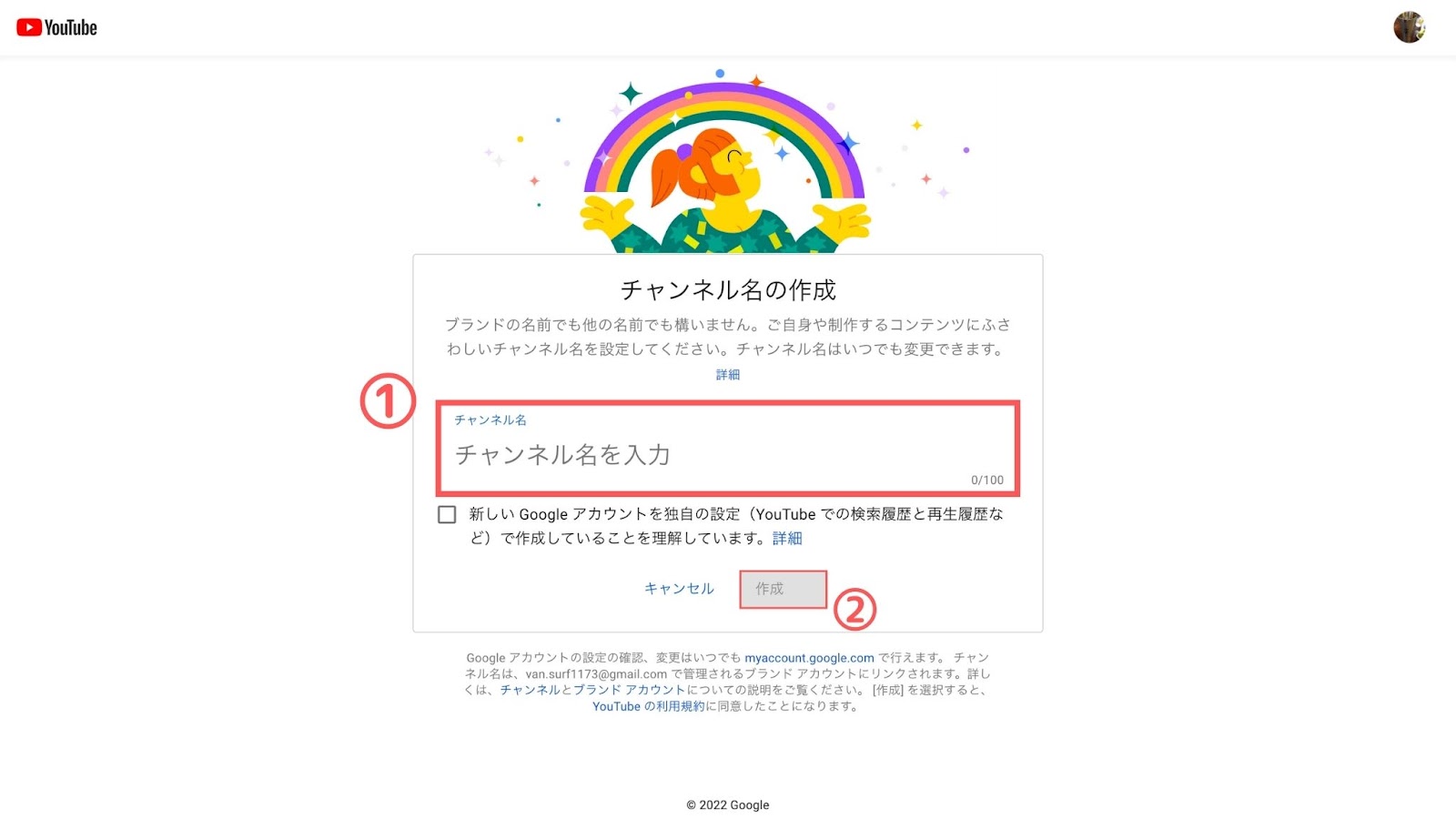Click the キャンセル button
Viewport: 1456px width, 829px height.
click(680, 589)
